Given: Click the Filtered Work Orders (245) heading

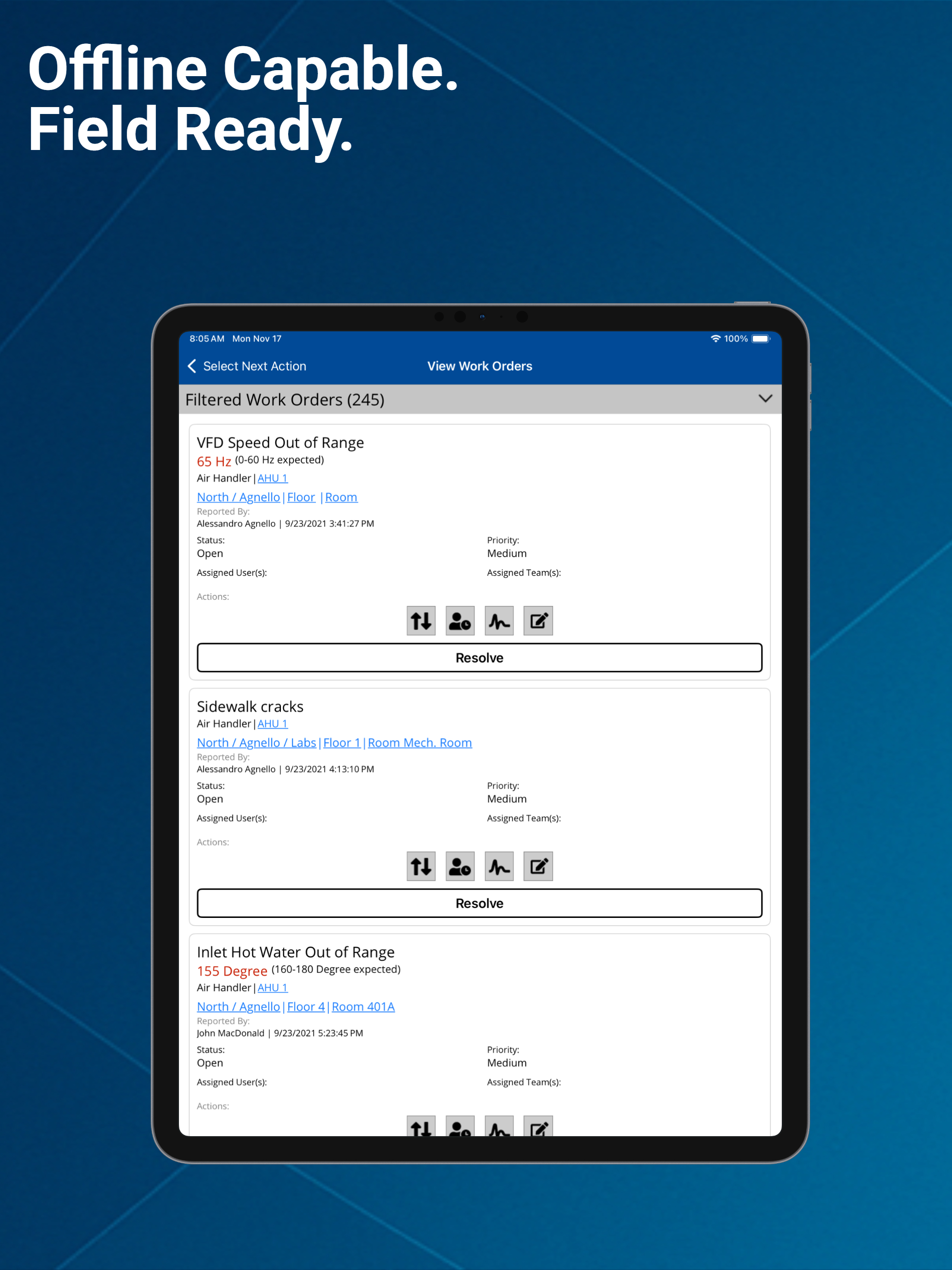Looking at the screenshot, I should pyautogui.click(x=285, y=400).
